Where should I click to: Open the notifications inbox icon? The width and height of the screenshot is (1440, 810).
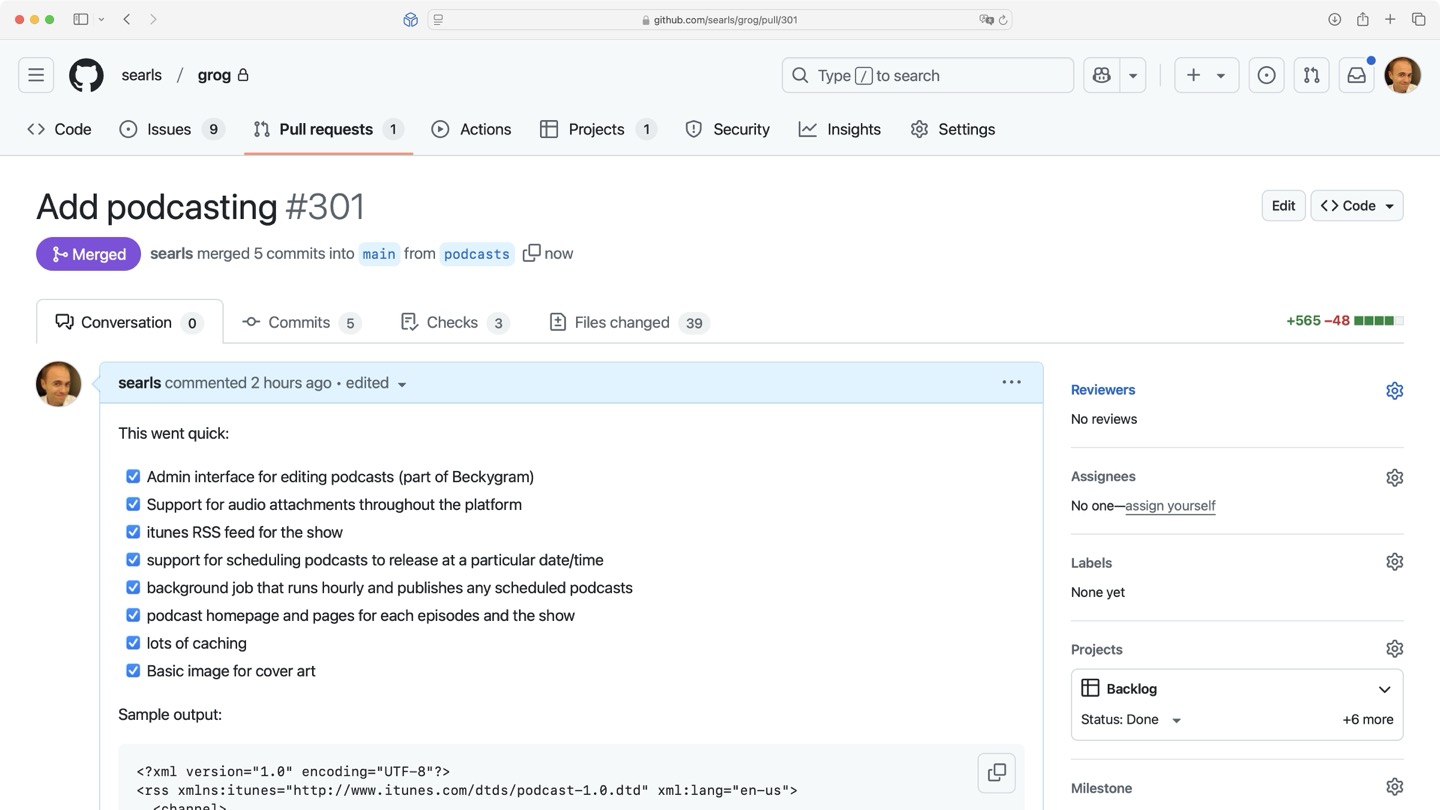pyautogui.click(x=1356, y=75)
